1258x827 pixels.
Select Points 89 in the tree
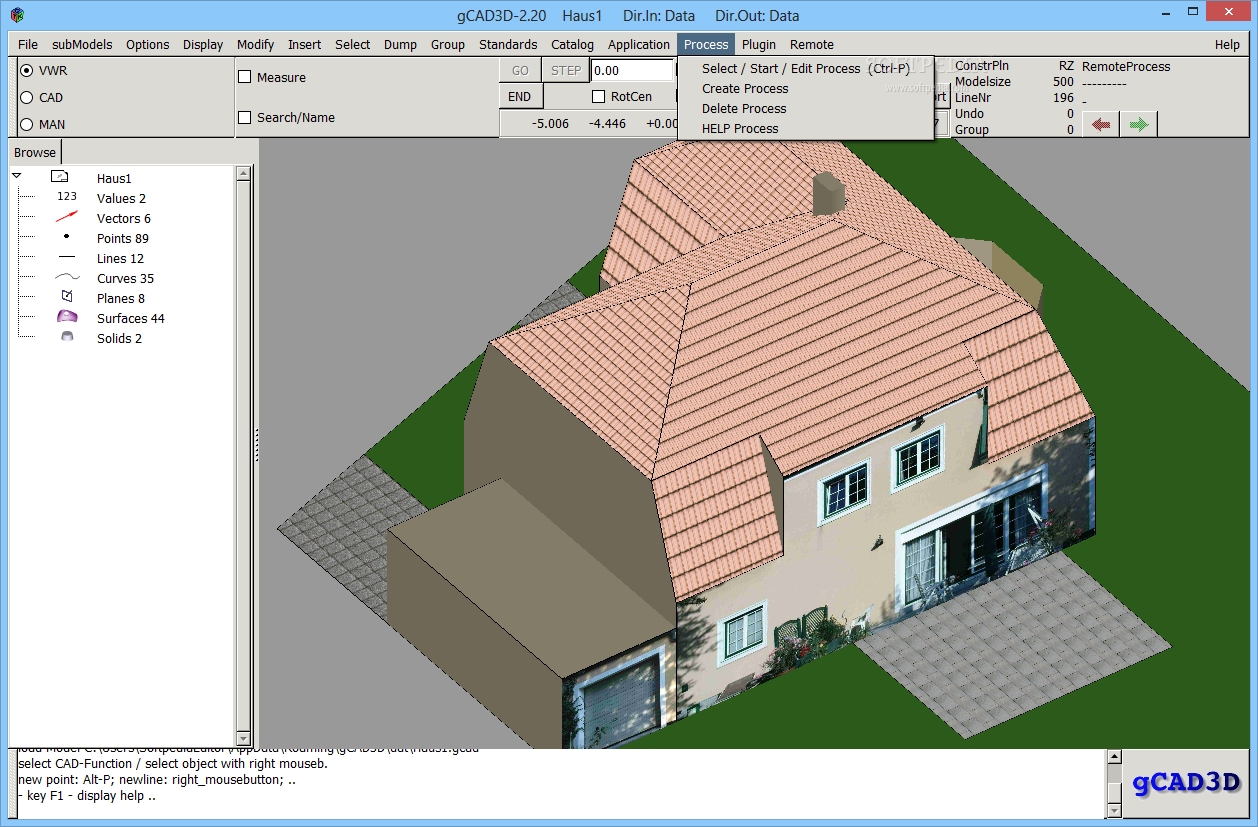click(122, 238)
